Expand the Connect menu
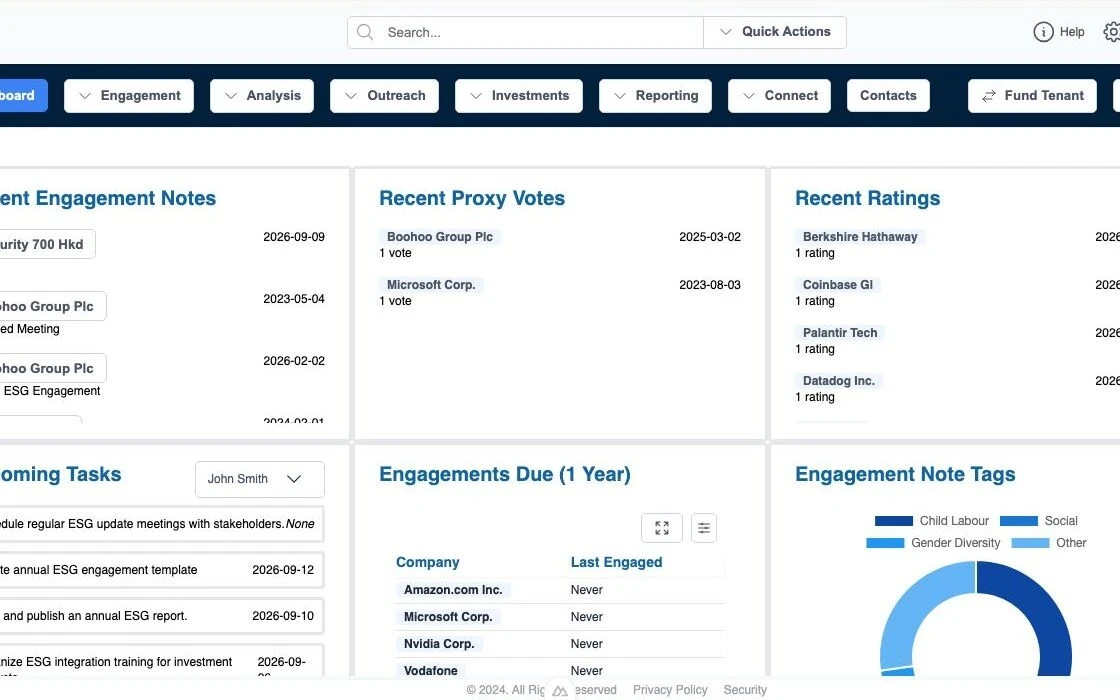This screenshot has height=700, width=1120. pyautogui.click(x=779, y=96)
